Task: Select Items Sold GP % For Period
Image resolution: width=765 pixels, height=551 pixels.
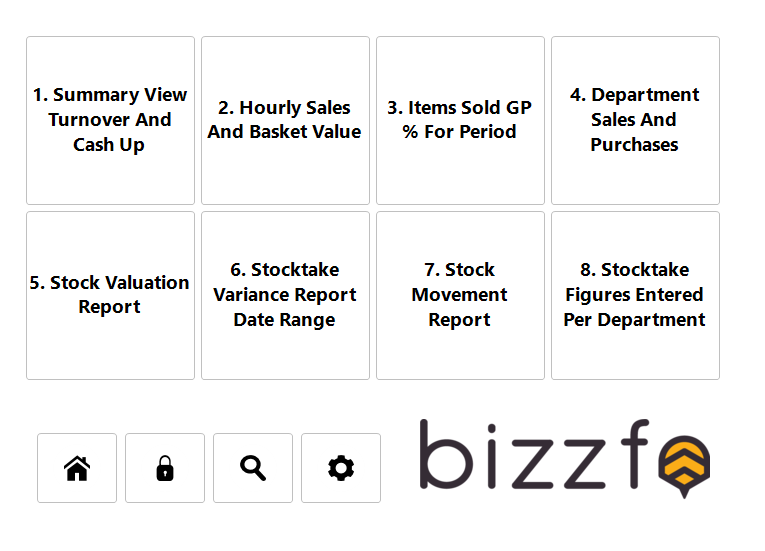Action: [460, 120]
